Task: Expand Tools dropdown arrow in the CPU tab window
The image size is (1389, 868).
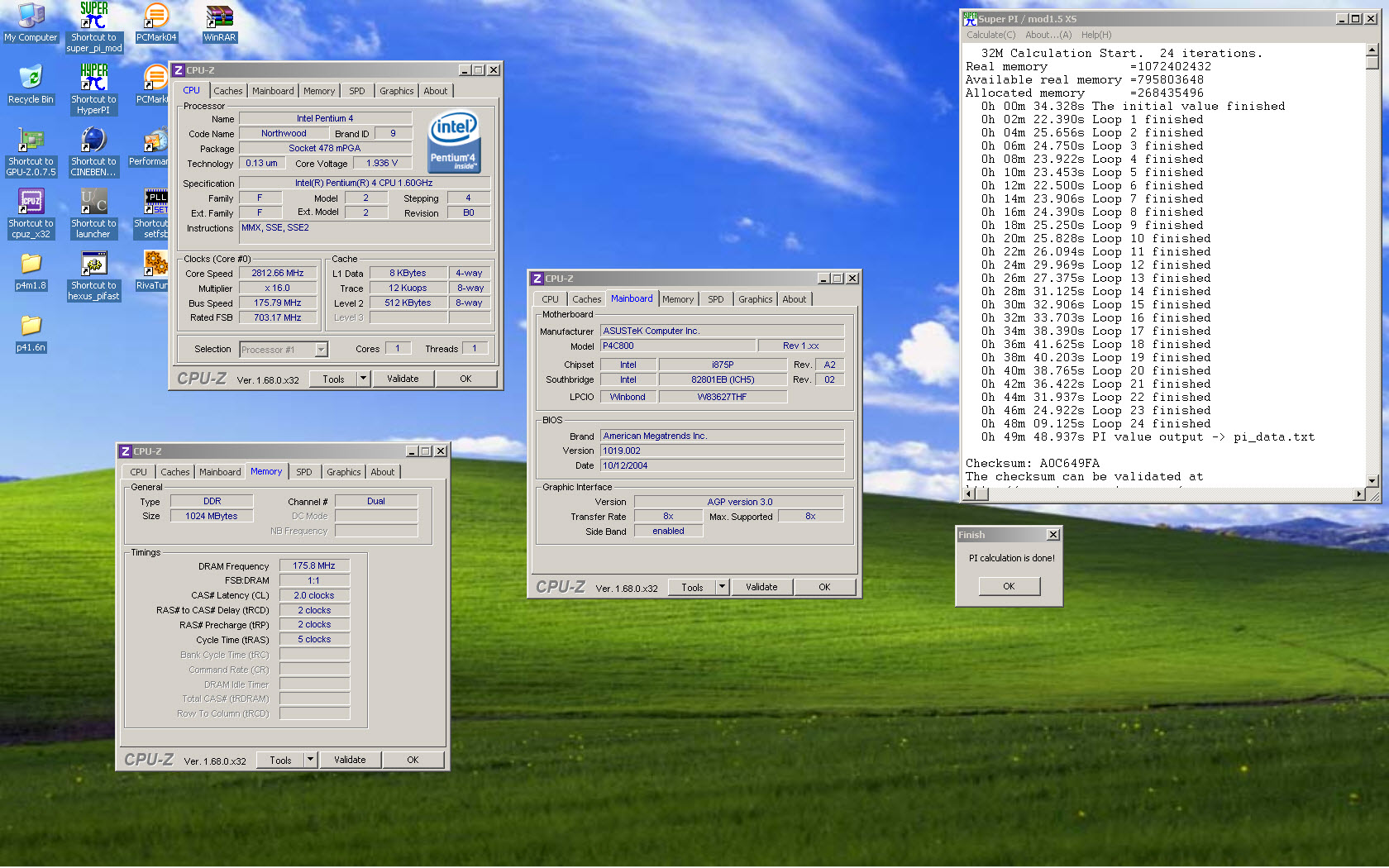Action: [x=362, y=379]
